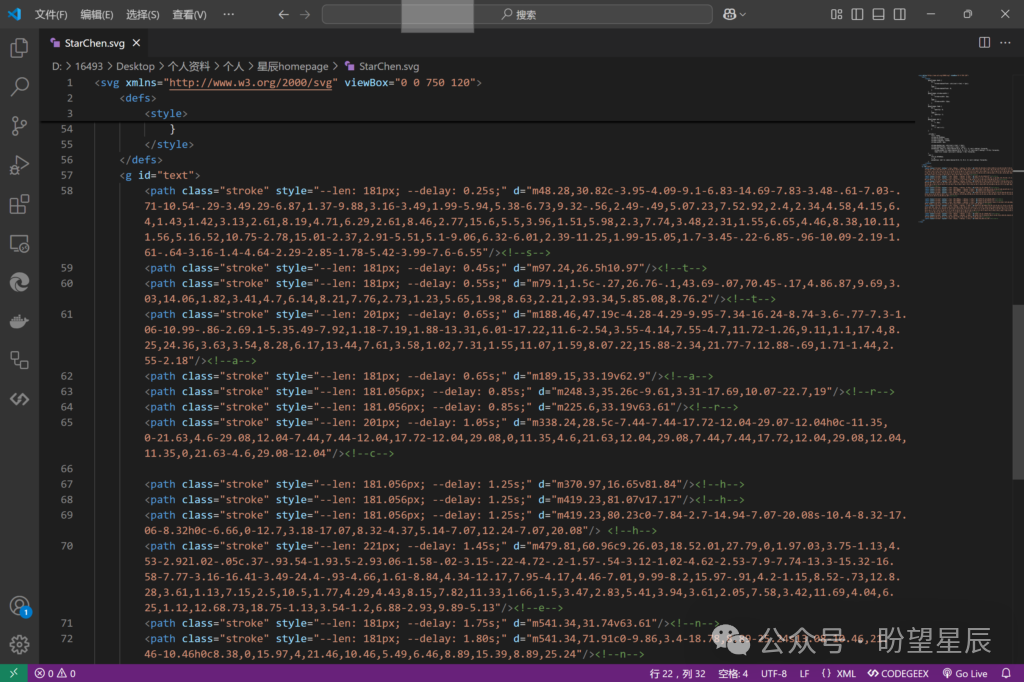Open the 选择(S) menu
This screenshot has width=1024, height=682.
click(x=142, y=14)
